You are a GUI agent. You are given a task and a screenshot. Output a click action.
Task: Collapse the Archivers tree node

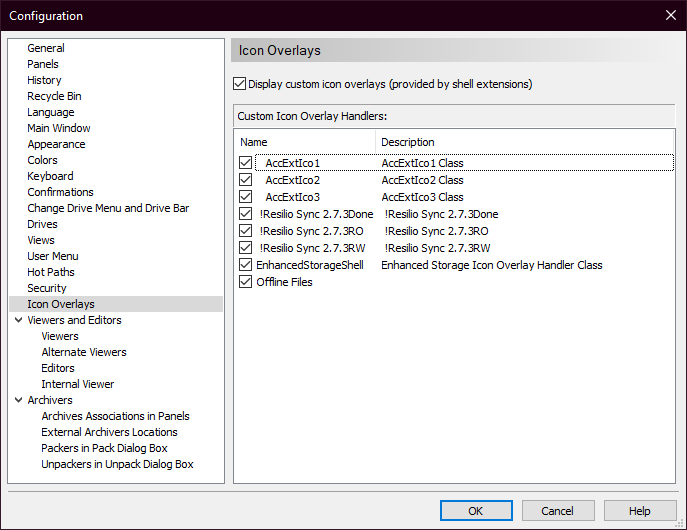pyautogui.click(x=19, y=400)
